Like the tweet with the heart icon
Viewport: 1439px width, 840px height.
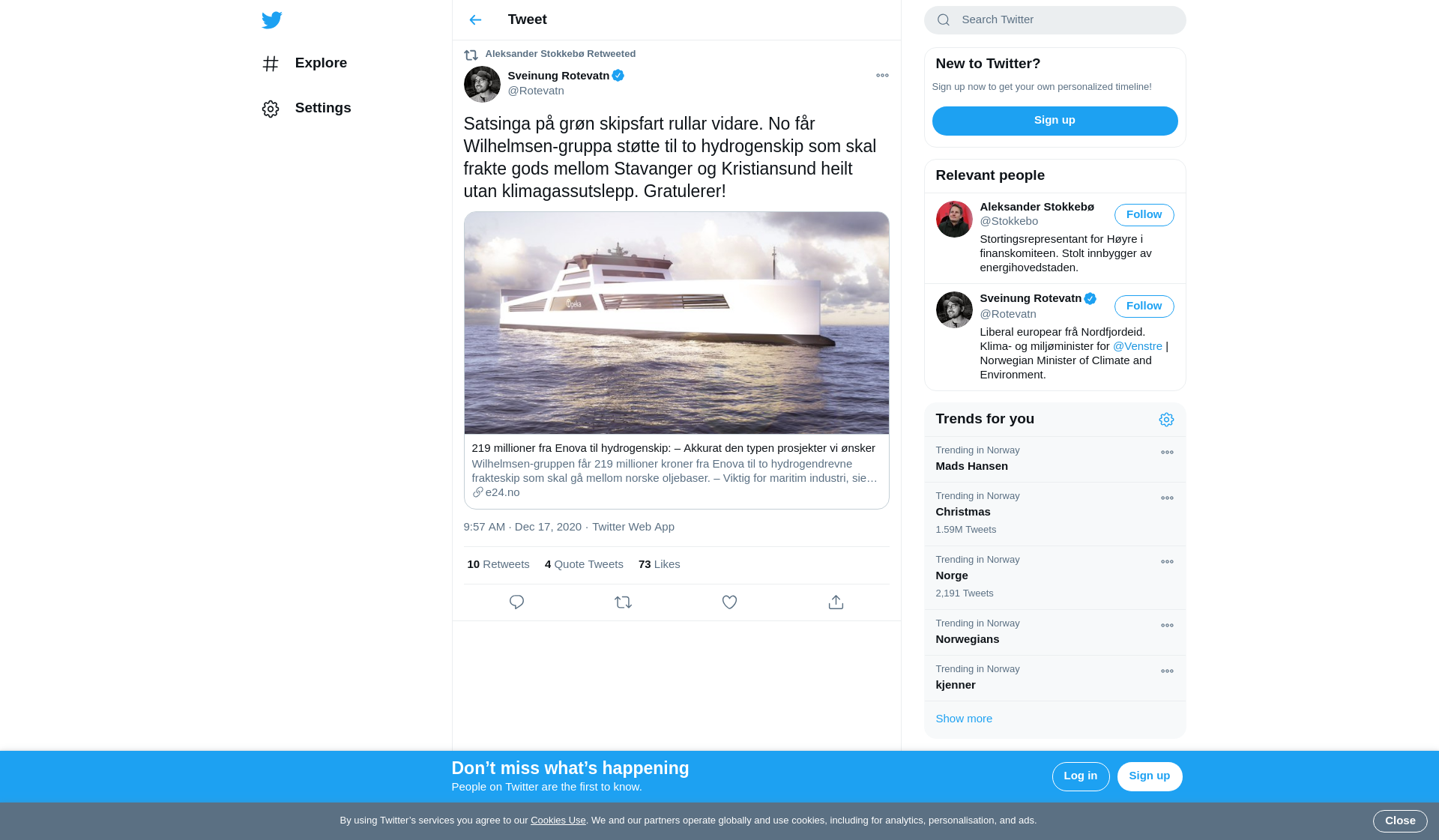729,602
